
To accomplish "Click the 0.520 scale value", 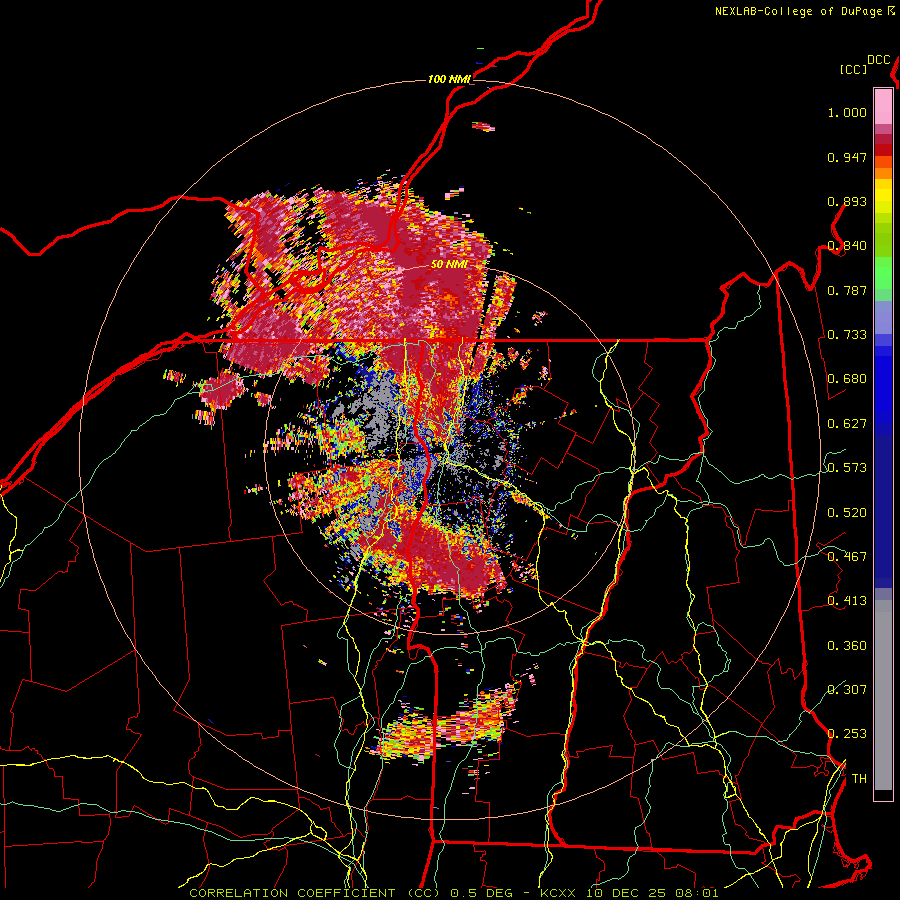I will 847,513.
